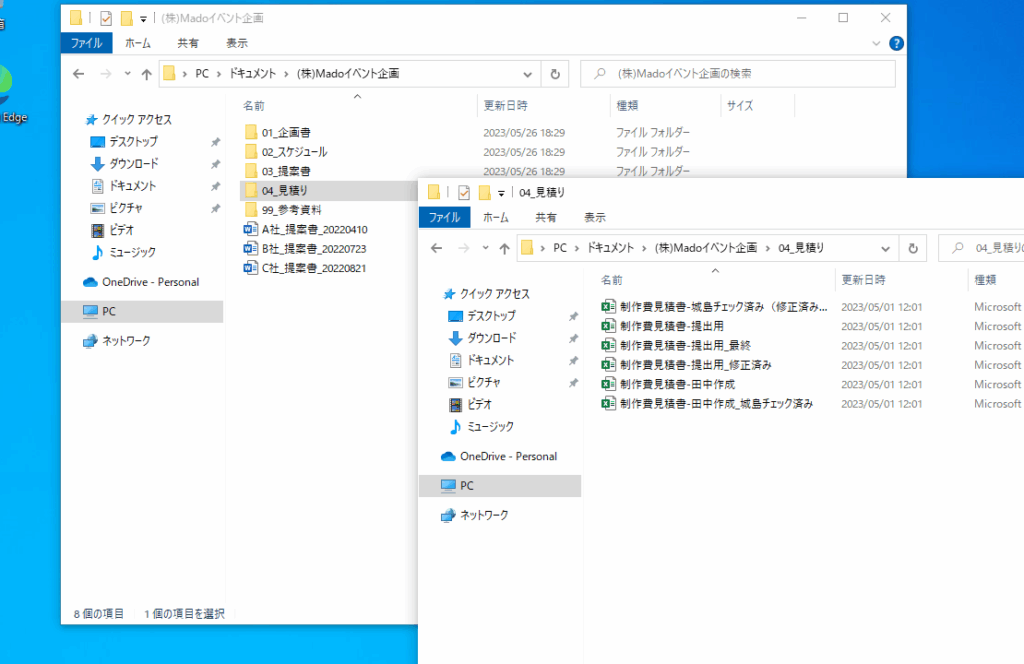Open Quick Access Toolbar customize dropdown in 04_見積り window
The image size is (1024, 664).
click(501, 193)
